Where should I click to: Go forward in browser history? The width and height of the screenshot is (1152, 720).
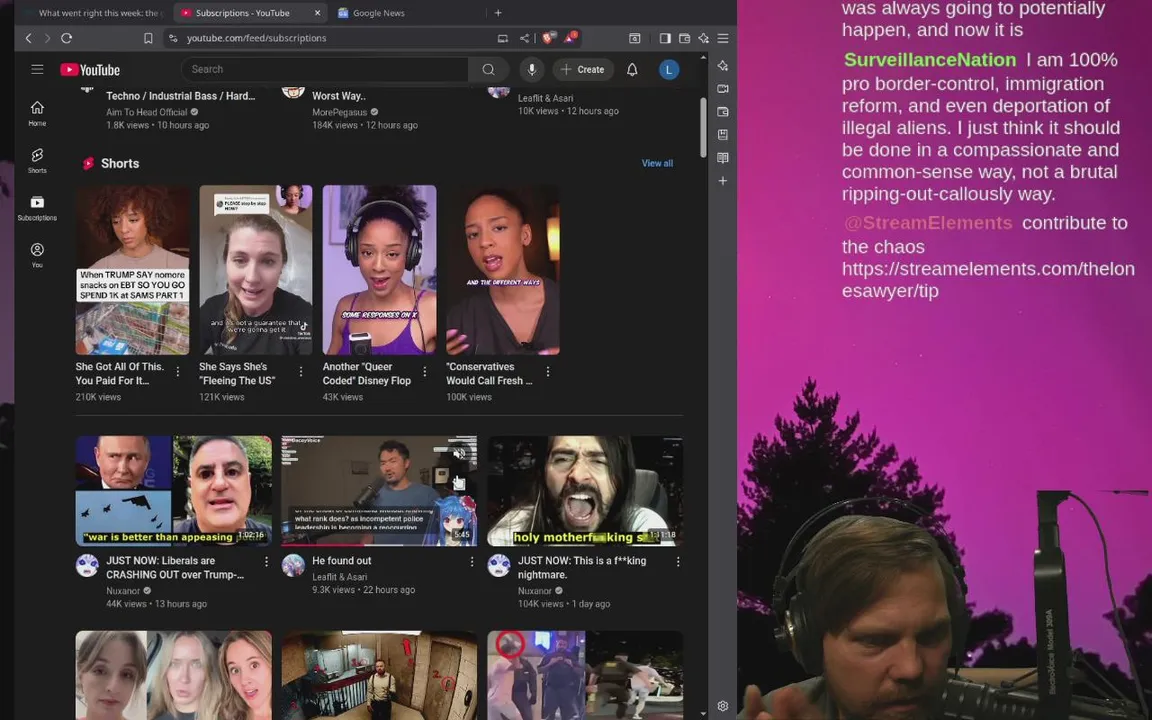pos(48,38)
